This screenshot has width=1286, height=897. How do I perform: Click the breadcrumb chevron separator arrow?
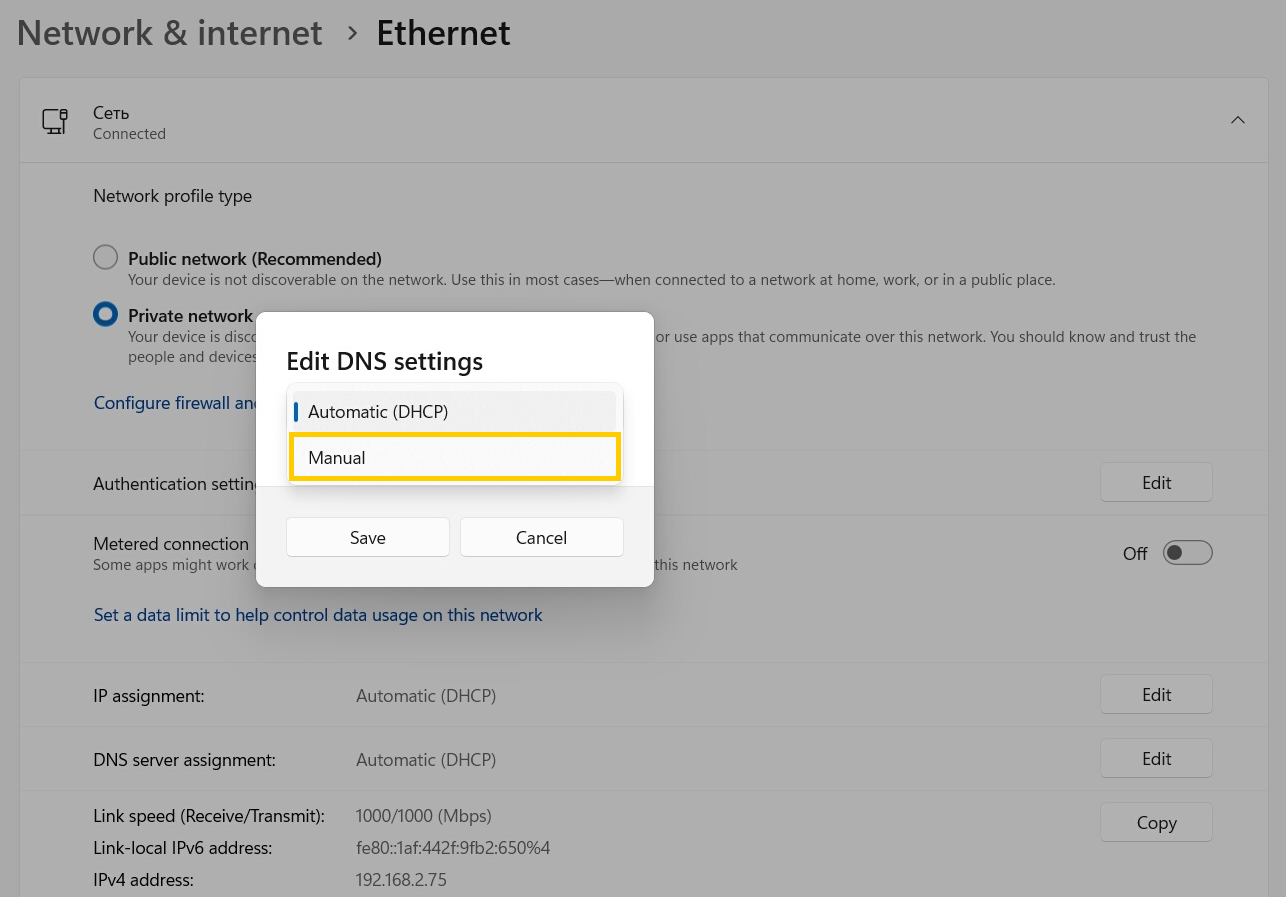pyautogui.click(x=351, y=33)
